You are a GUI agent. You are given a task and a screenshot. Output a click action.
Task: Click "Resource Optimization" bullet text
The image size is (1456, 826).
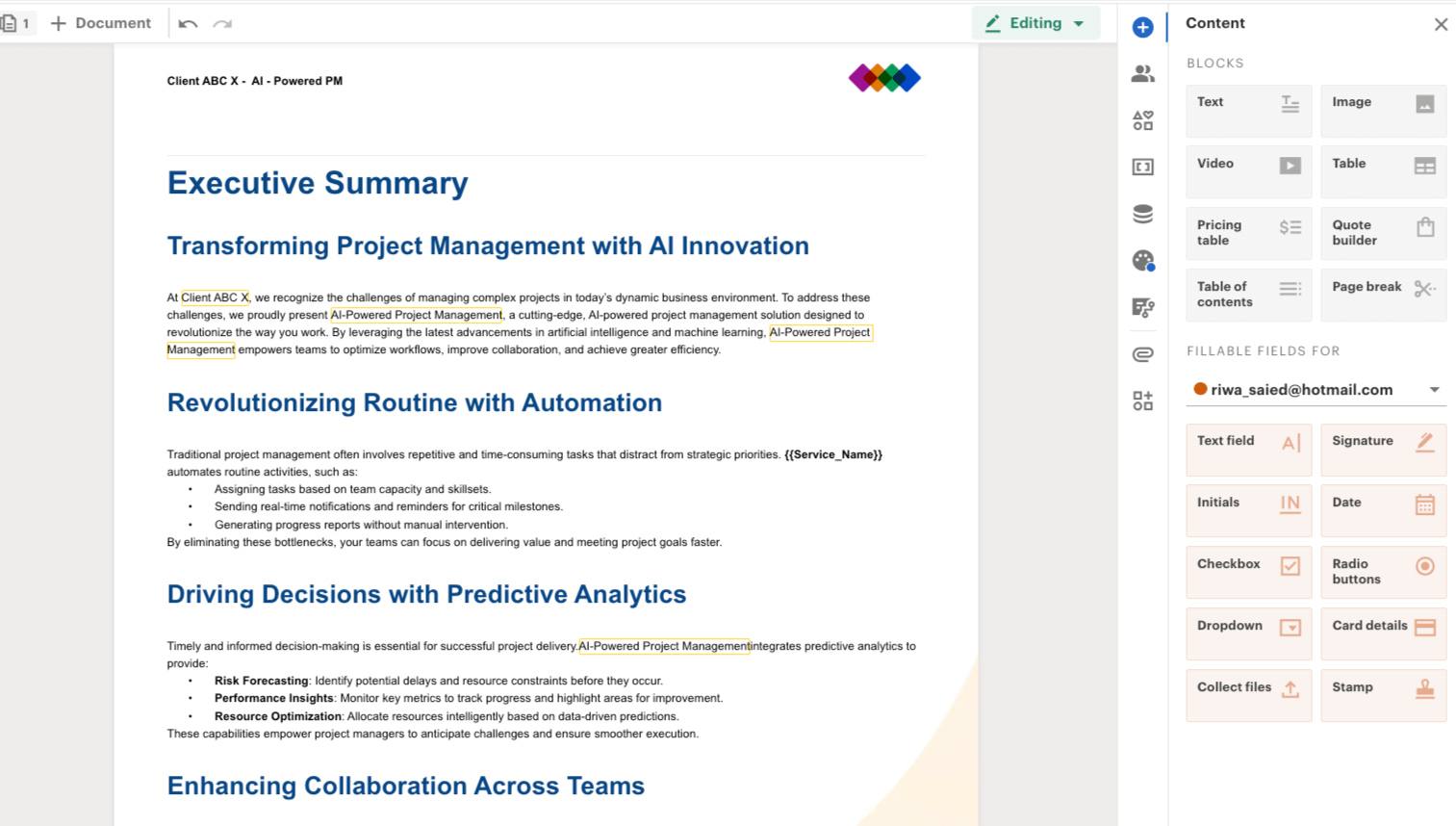pos(278,716)
